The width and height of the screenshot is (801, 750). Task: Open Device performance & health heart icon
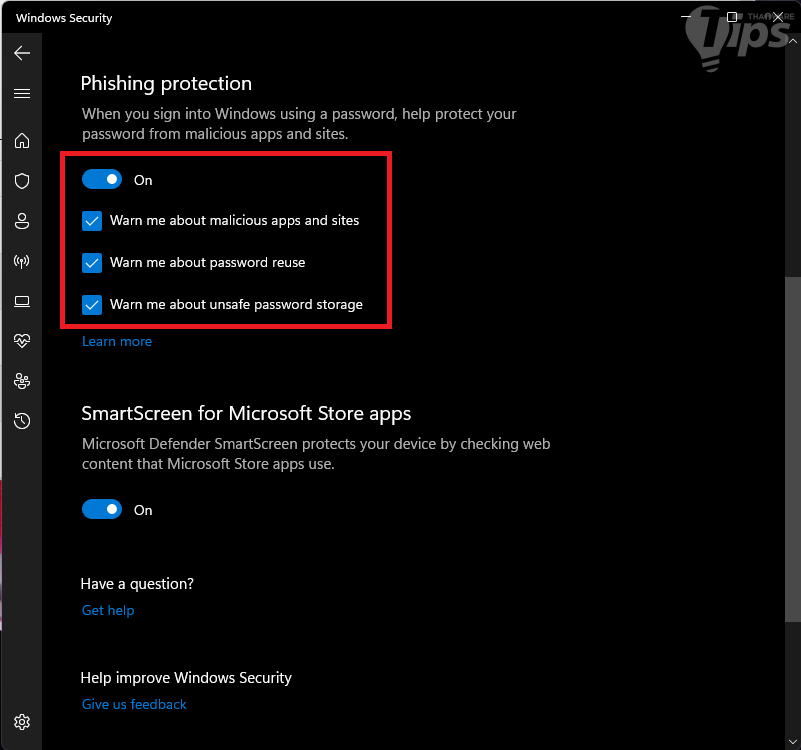pyautogui.click(x=22, y=341)
